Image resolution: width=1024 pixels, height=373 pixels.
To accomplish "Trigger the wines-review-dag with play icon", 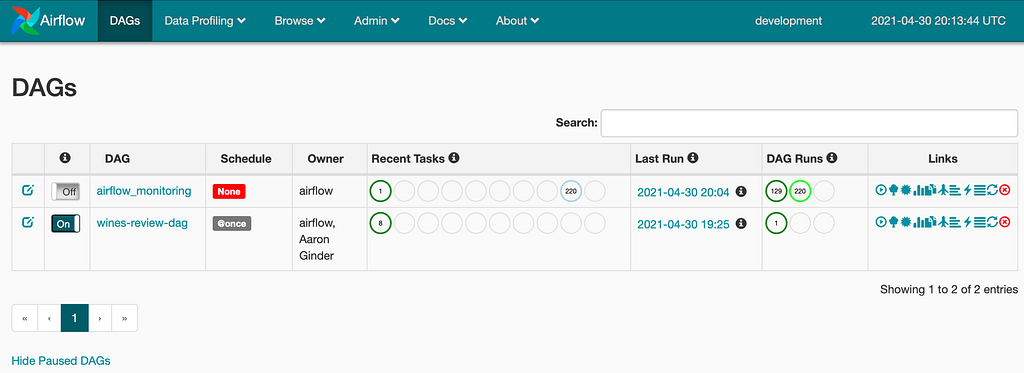I will 881,221.
